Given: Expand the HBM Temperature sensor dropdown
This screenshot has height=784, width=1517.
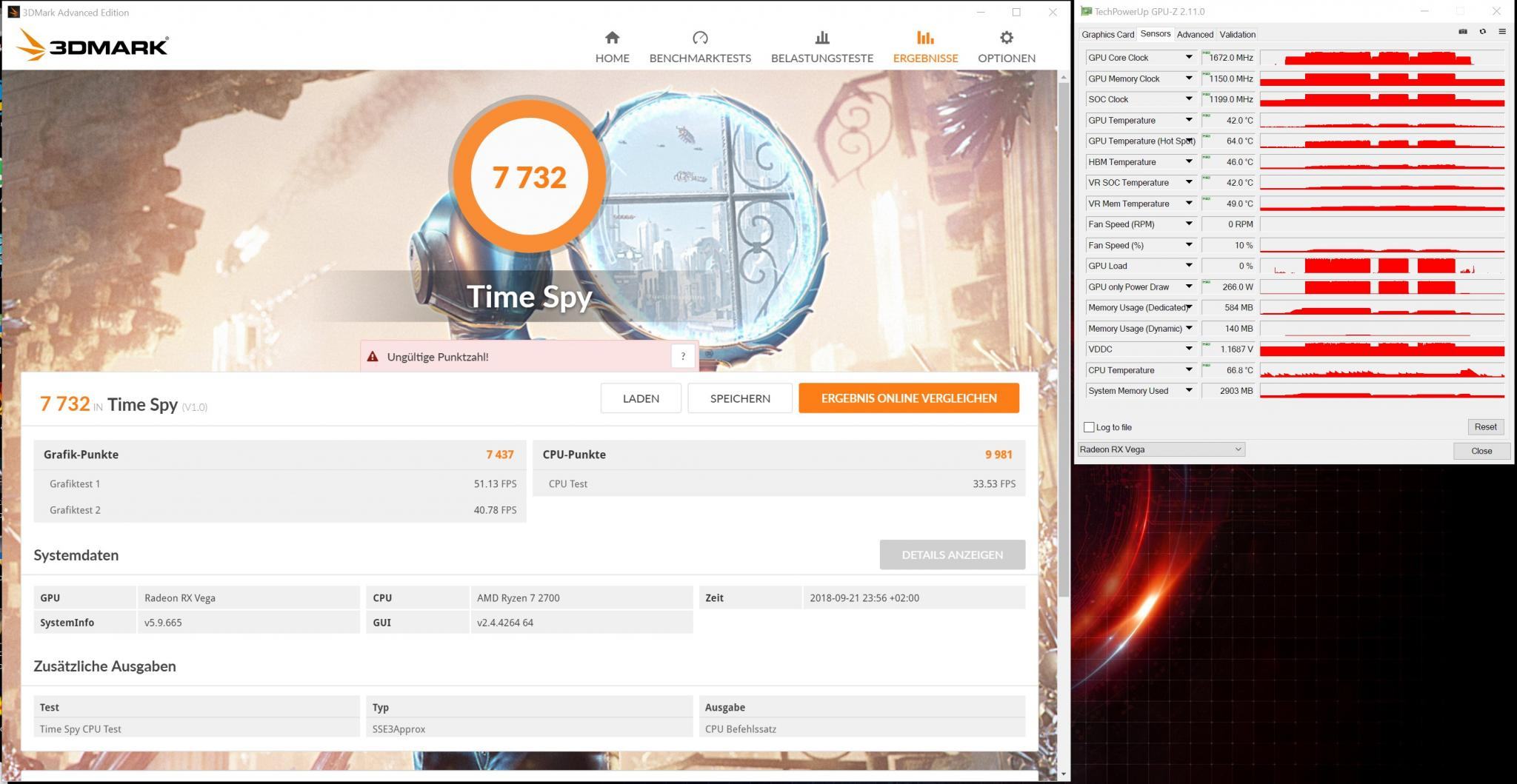Looking at the screenshot, I should tap(1189, 161).
